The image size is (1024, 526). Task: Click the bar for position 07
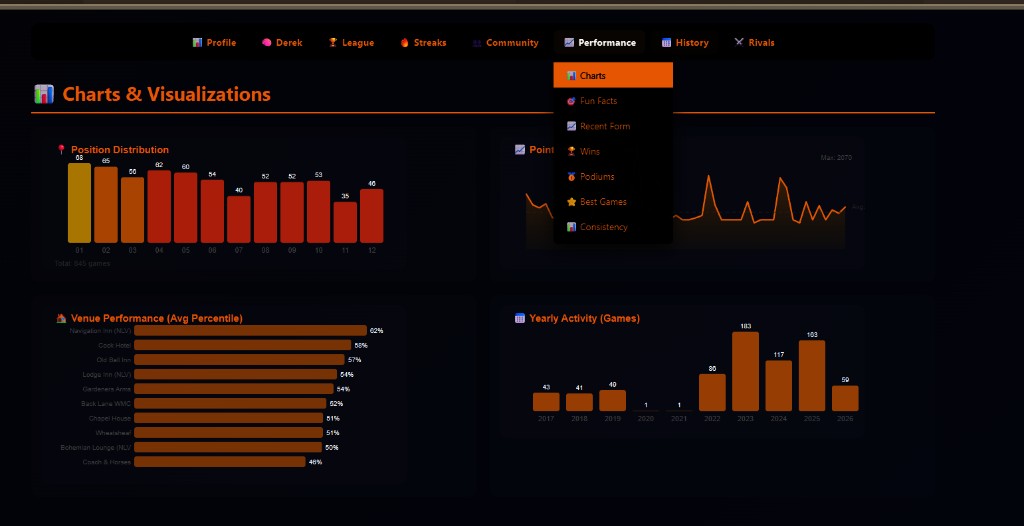(239, 220)
